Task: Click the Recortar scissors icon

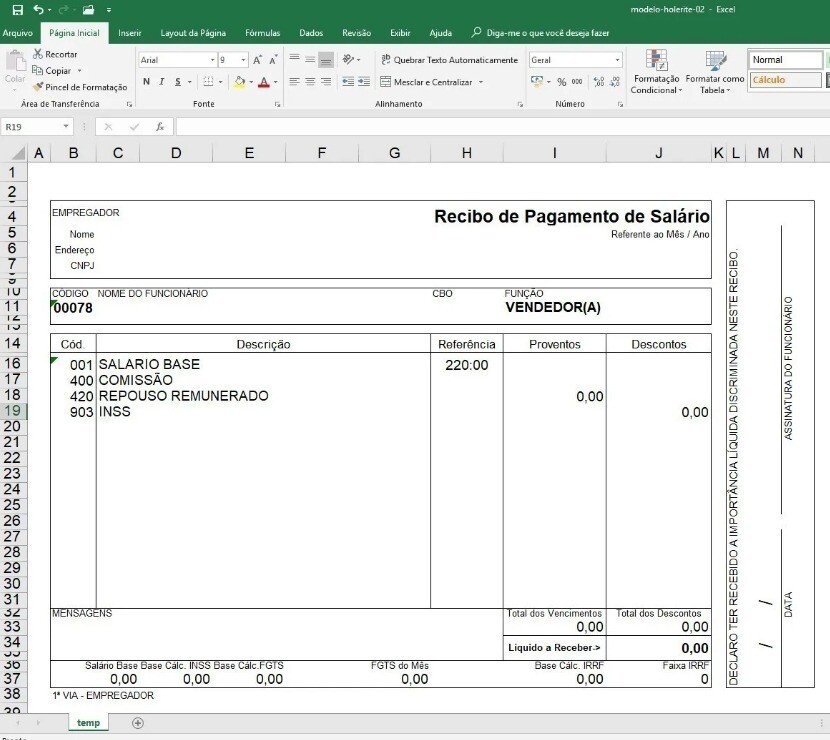Action: pyautogui.click(x=38, y=54)
